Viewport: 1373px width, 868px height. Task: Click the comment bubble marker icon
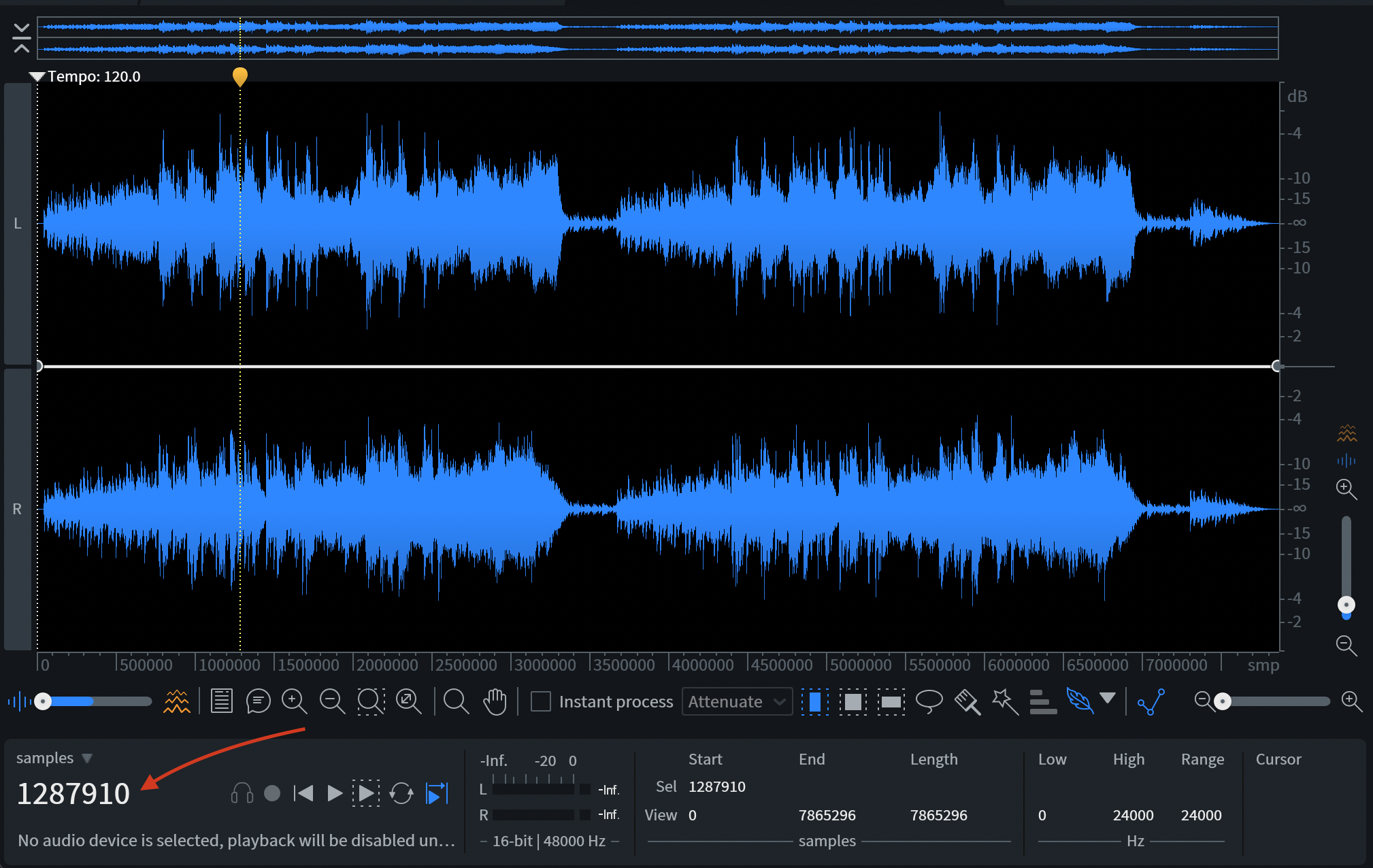tap(259, 701)
